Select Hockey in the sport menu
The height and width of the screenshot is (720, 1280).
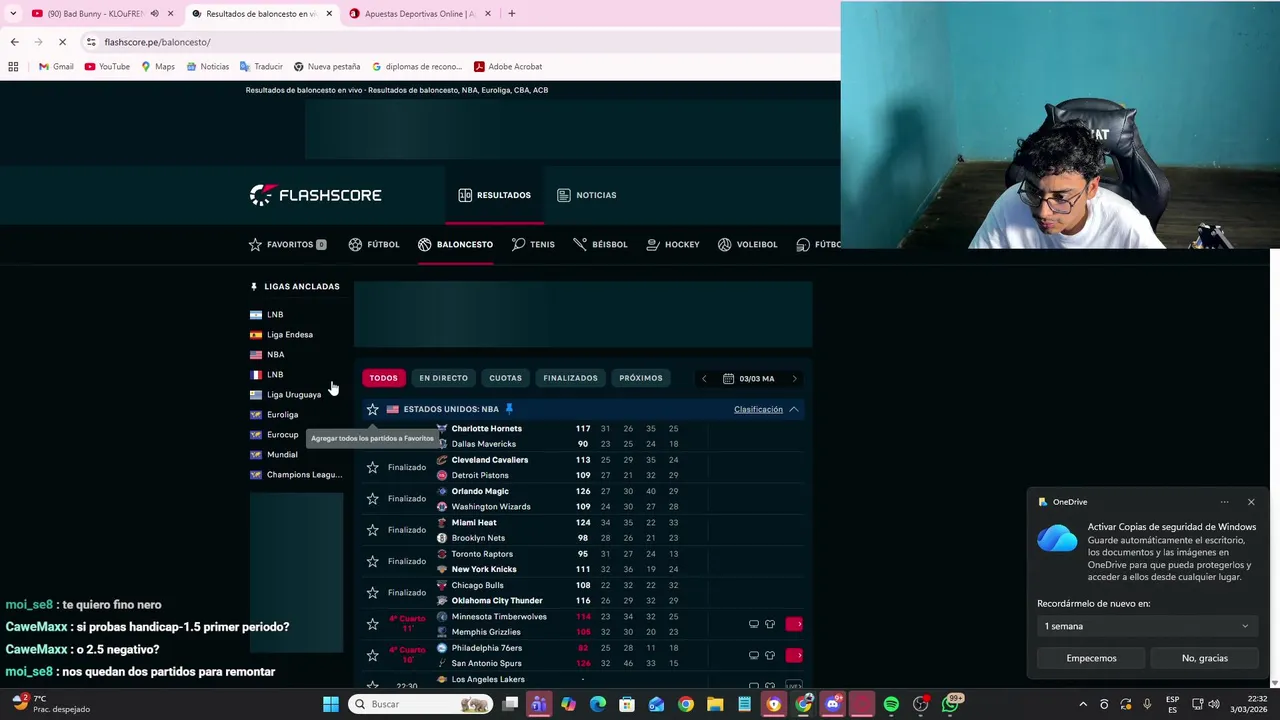[x=672, y=244]
